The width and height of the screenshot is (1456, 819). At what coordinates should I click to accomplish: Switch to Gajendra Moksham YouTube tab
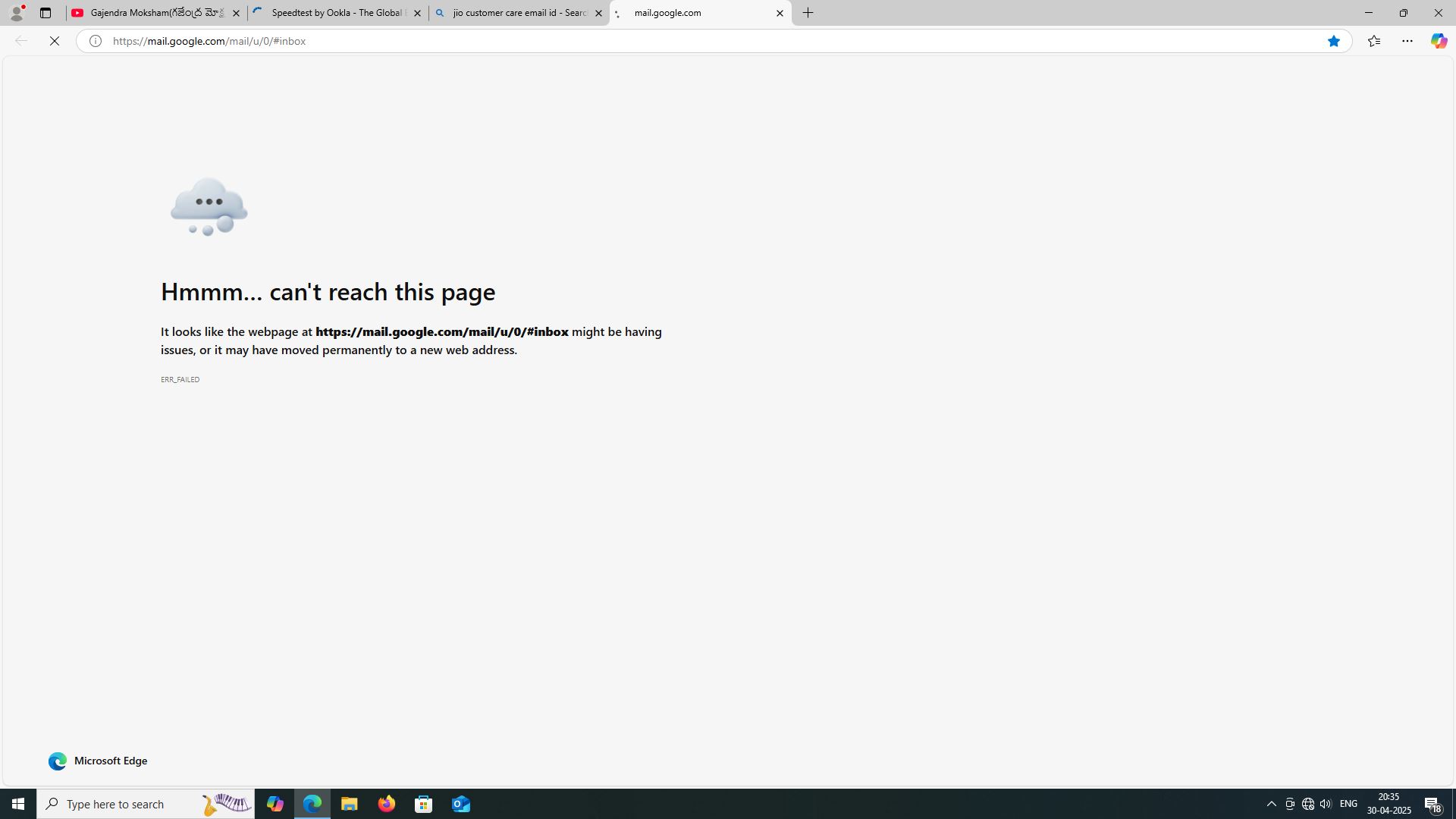pos(155,13)
